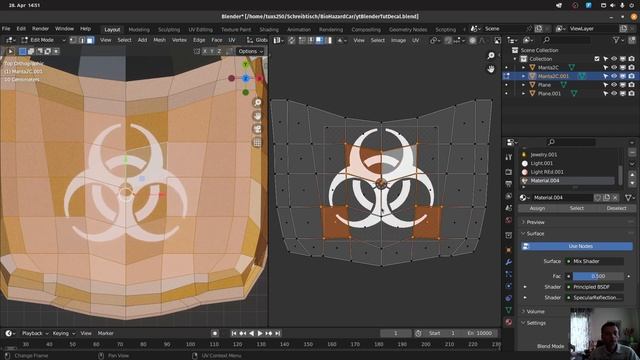This screenshot has height=360, width=640.
Task: Click the zoom magnifier in 3D viewport
Action: pyautogui.click(x=257, y=102)
